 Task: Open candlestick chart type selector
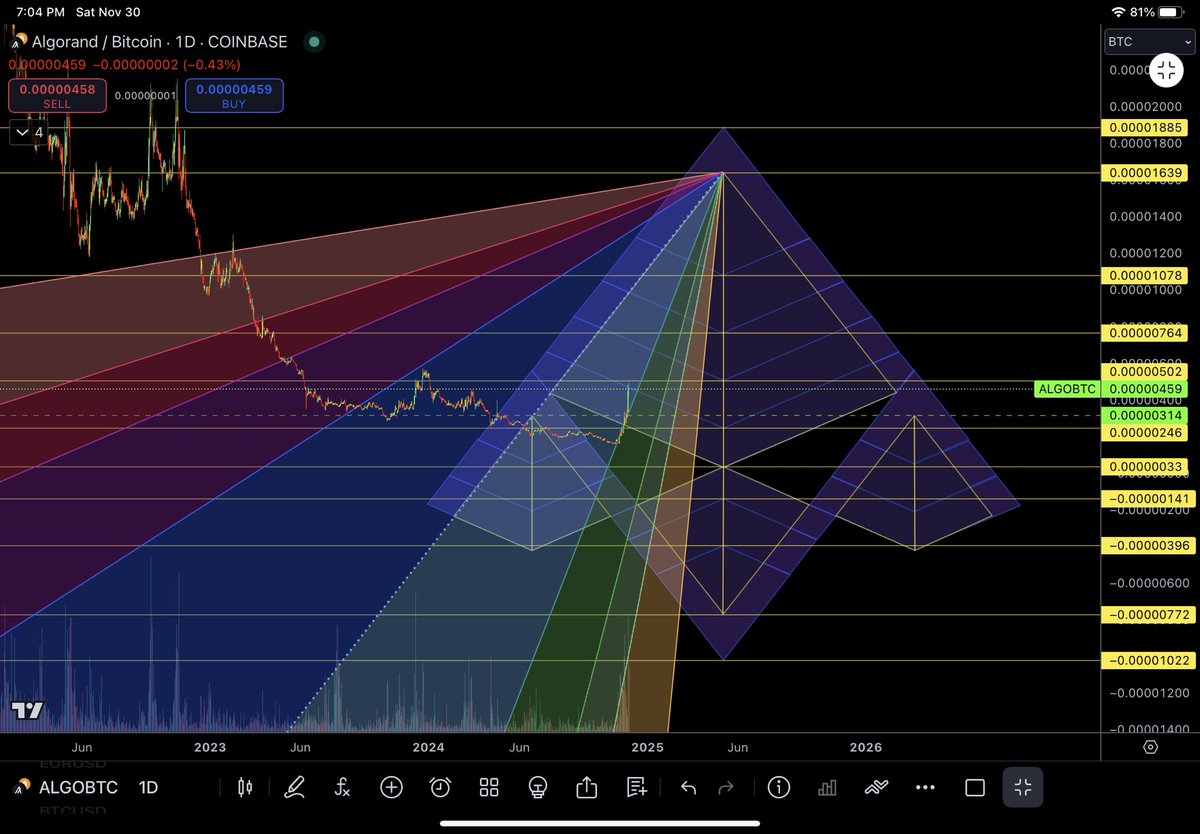pos(245,787)
